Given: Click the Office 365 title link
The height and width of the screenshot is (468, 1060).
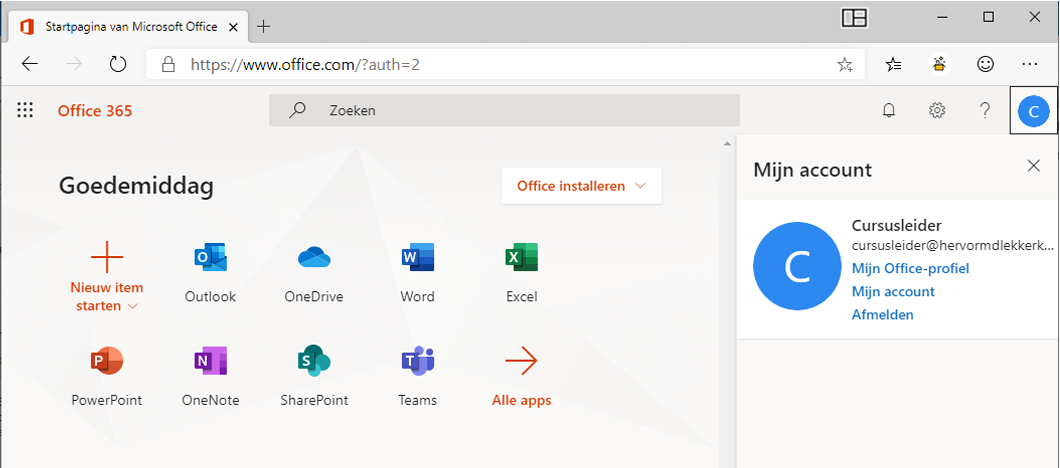Looking at the screenshot, I should tap(95, 110).
